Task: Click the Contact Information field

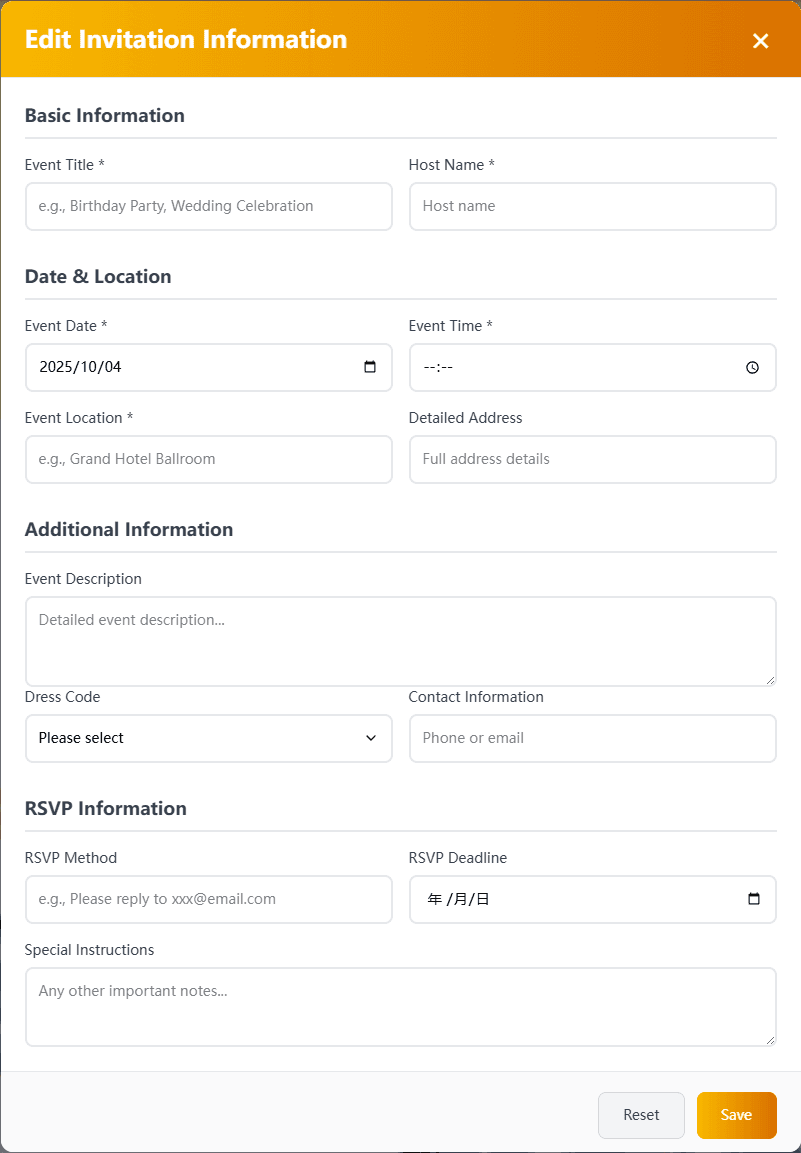Action: 592,738
